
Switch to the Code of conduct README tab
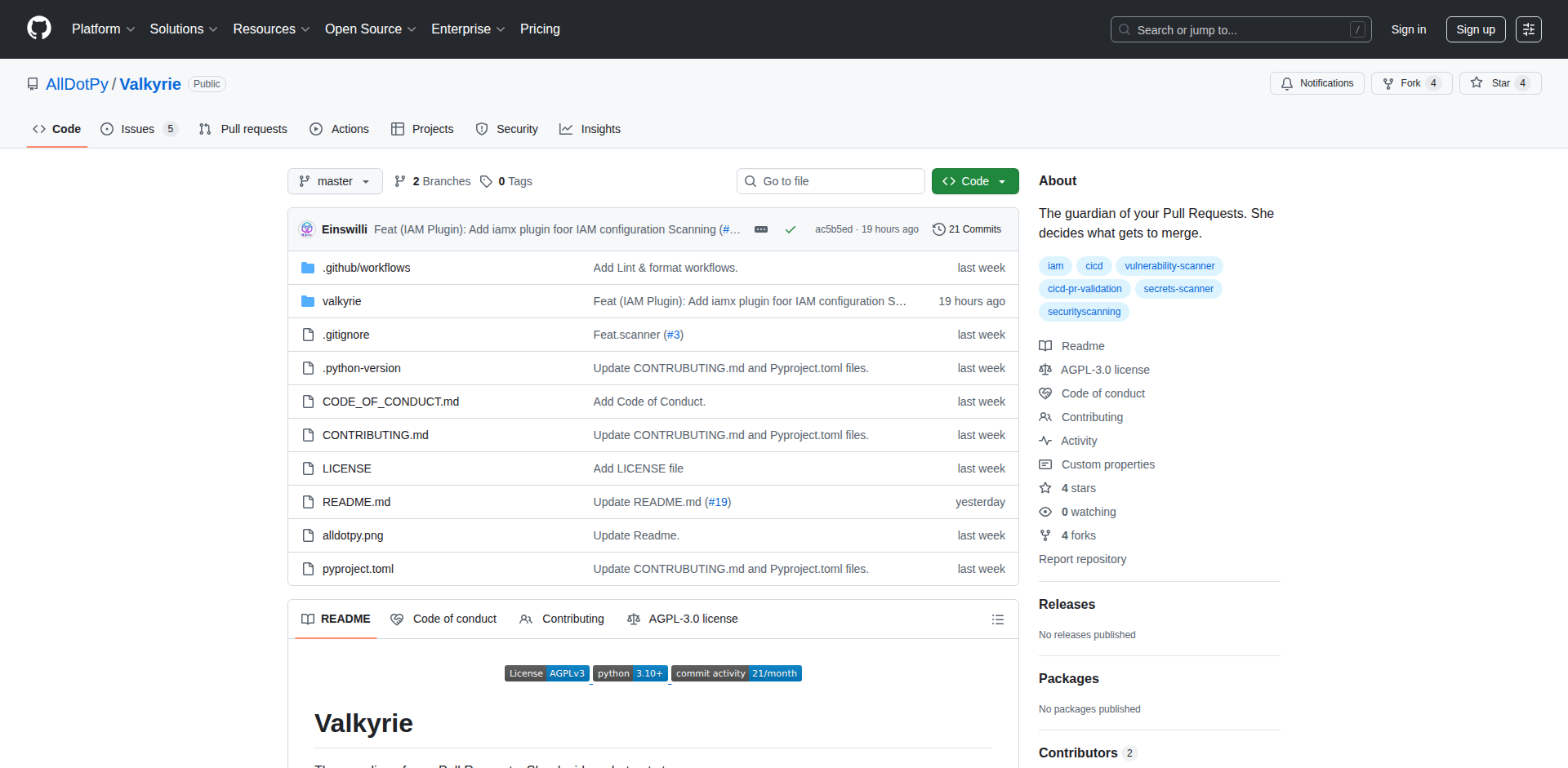(443, 619)
